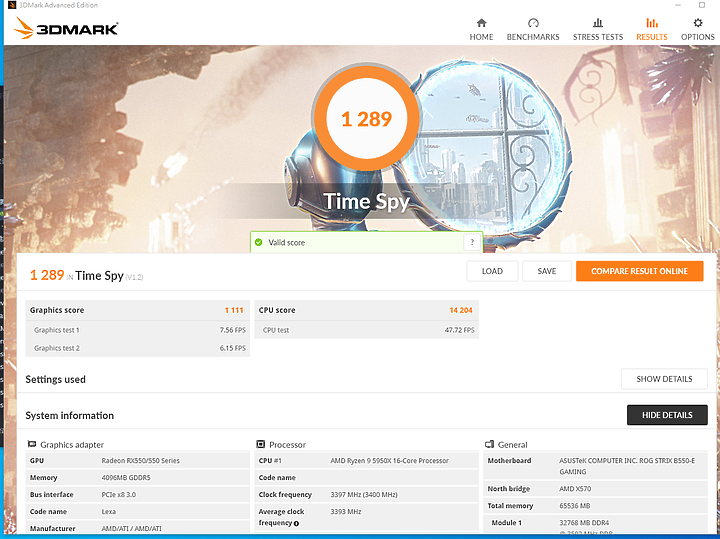Switch to the Benchmarks tab
Image resolution: width=720 pixels, height=539 pixels.
[533, 29]
